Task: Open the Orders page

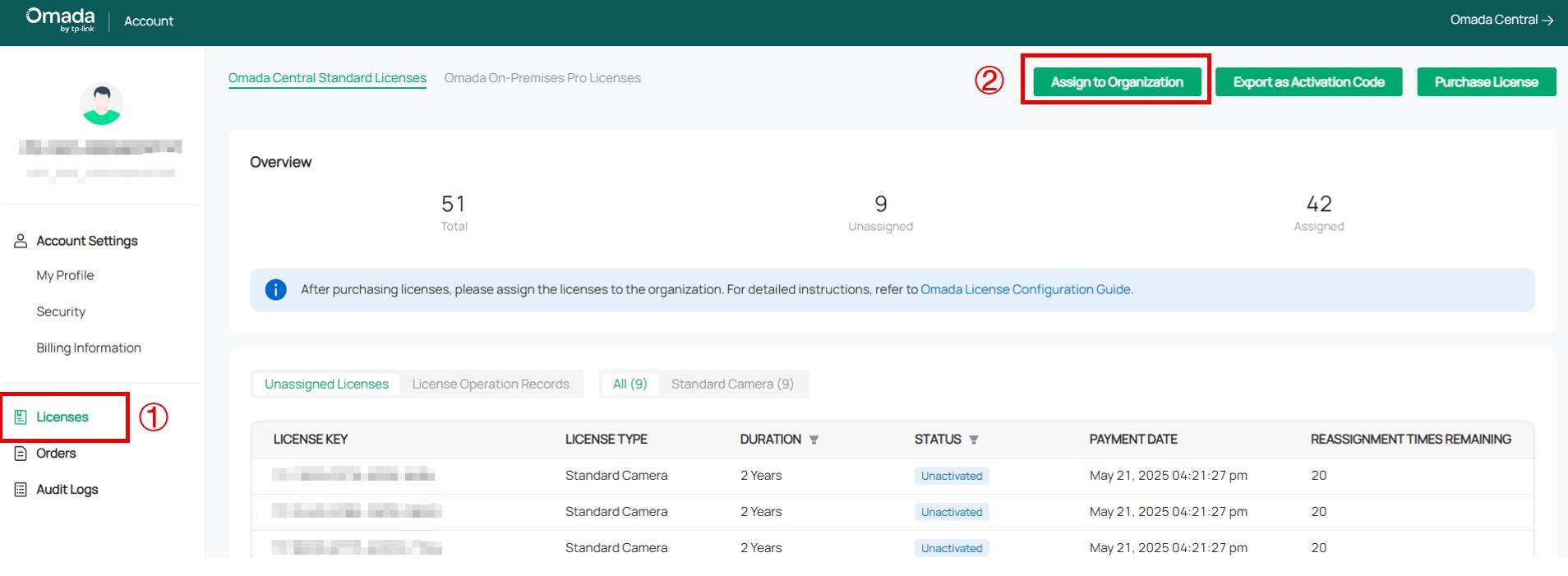Action: (56, 453)
